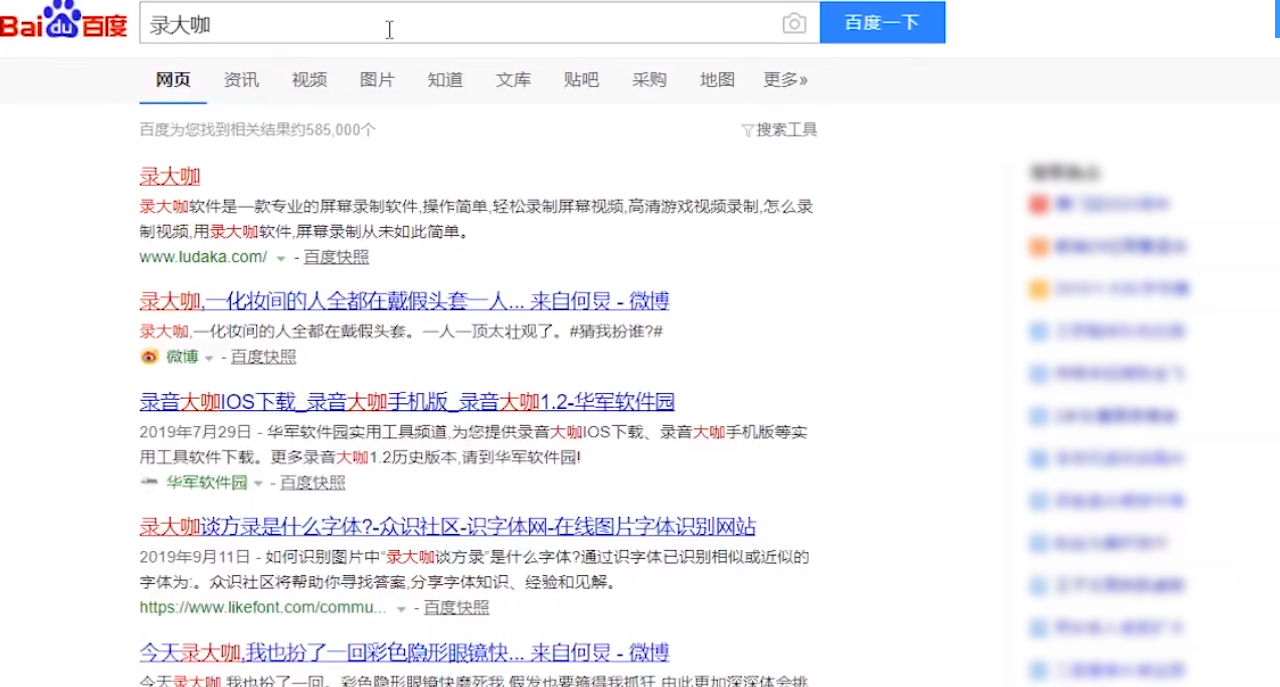
Task: Open 百度快照 for 华军软件园 result
Action: point(313,483)
